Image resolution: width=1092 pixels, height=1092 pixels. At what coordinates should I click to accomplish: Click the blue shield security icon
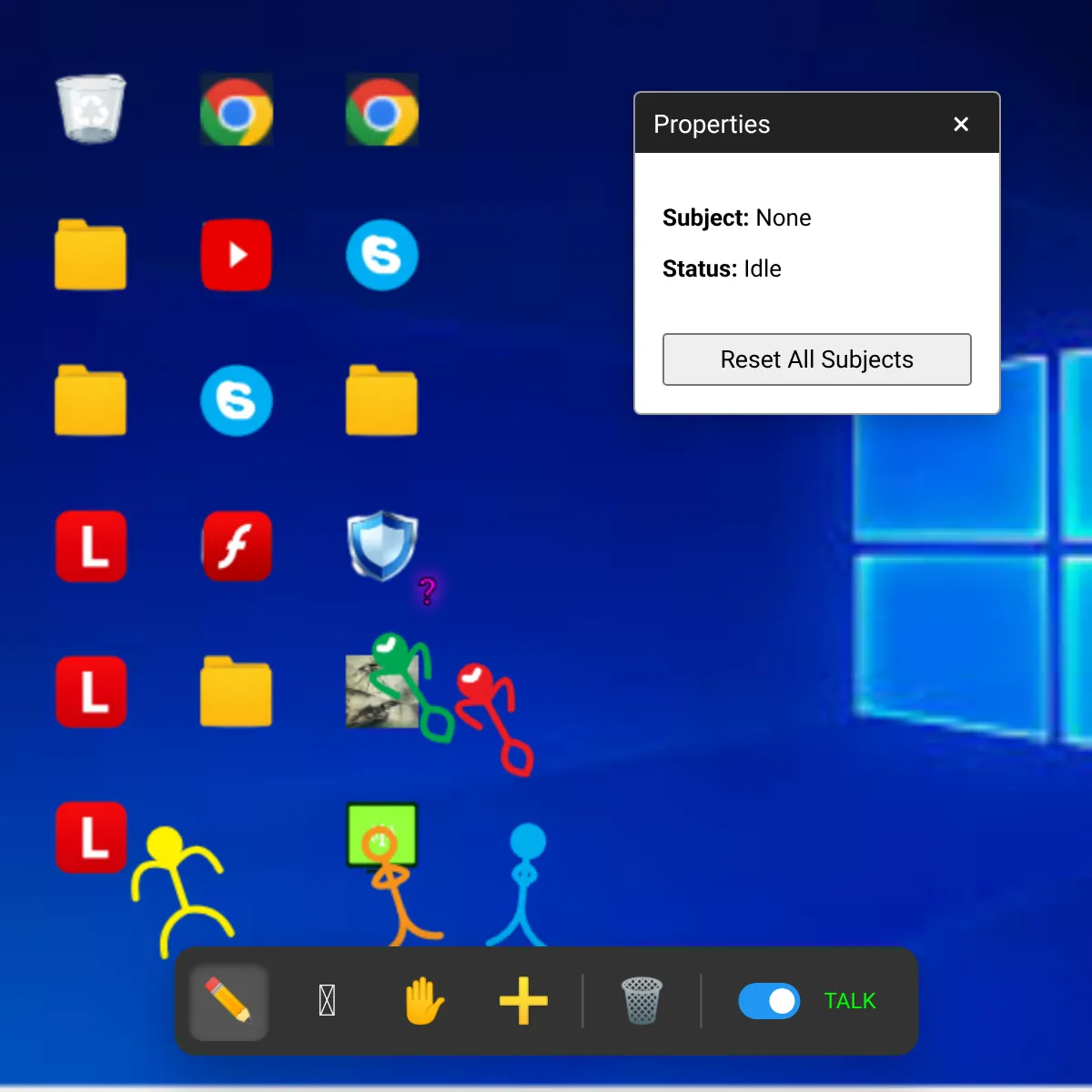click(382, 546)
